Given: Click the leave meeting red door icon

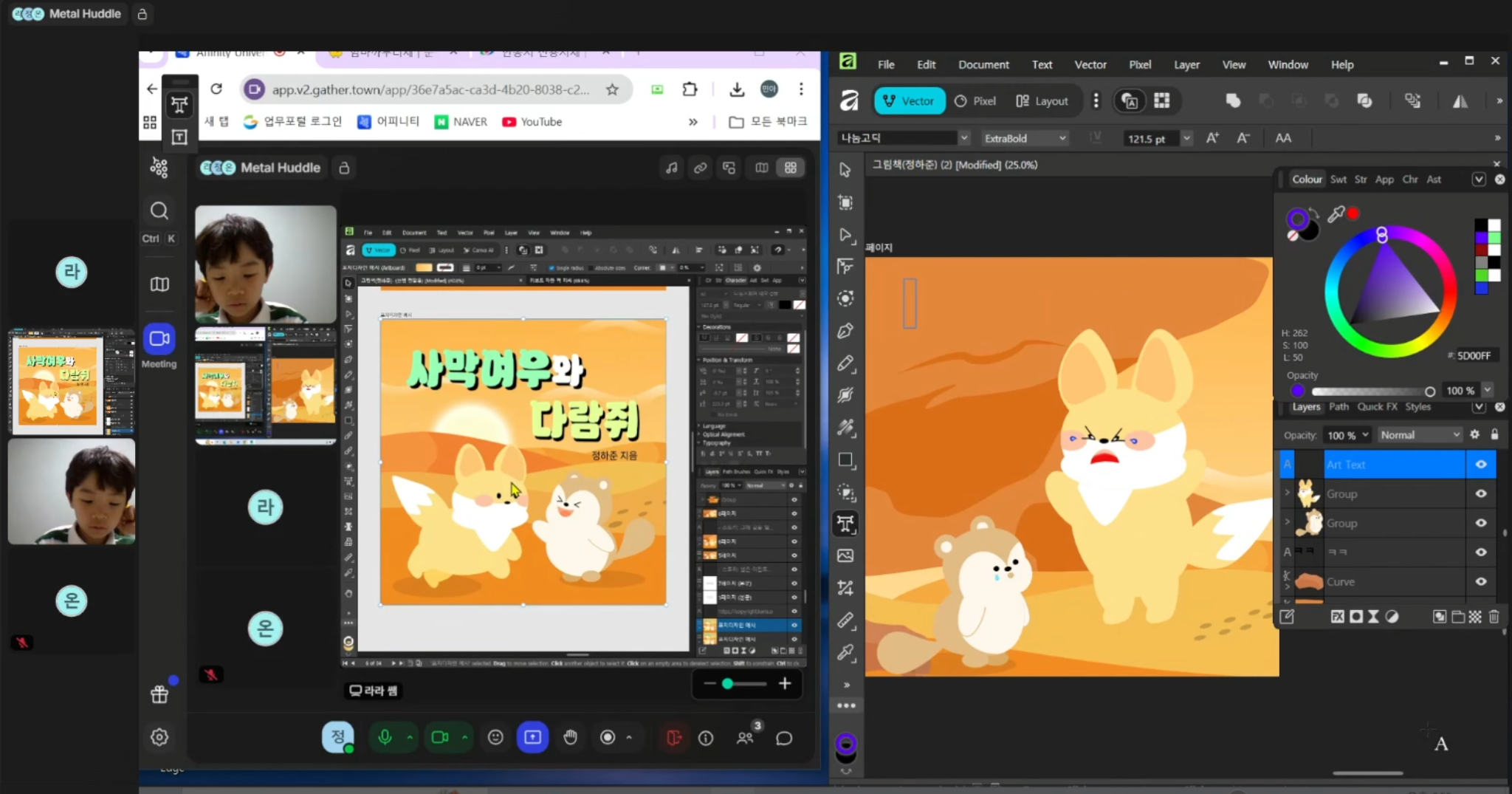Looking at the screenshot, I should 674,738.
